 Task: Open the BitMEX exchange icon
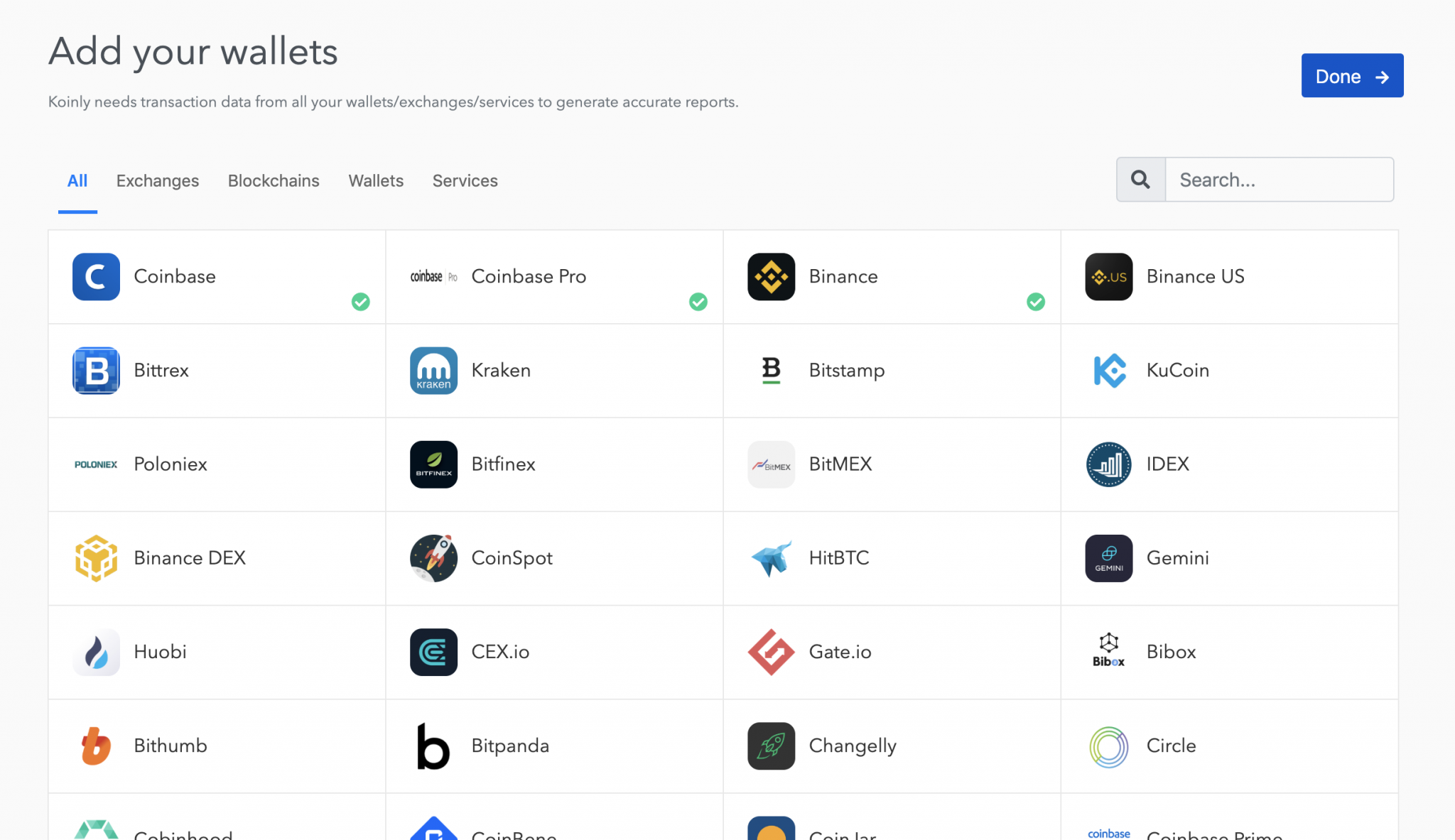click(x=772, y=464)
